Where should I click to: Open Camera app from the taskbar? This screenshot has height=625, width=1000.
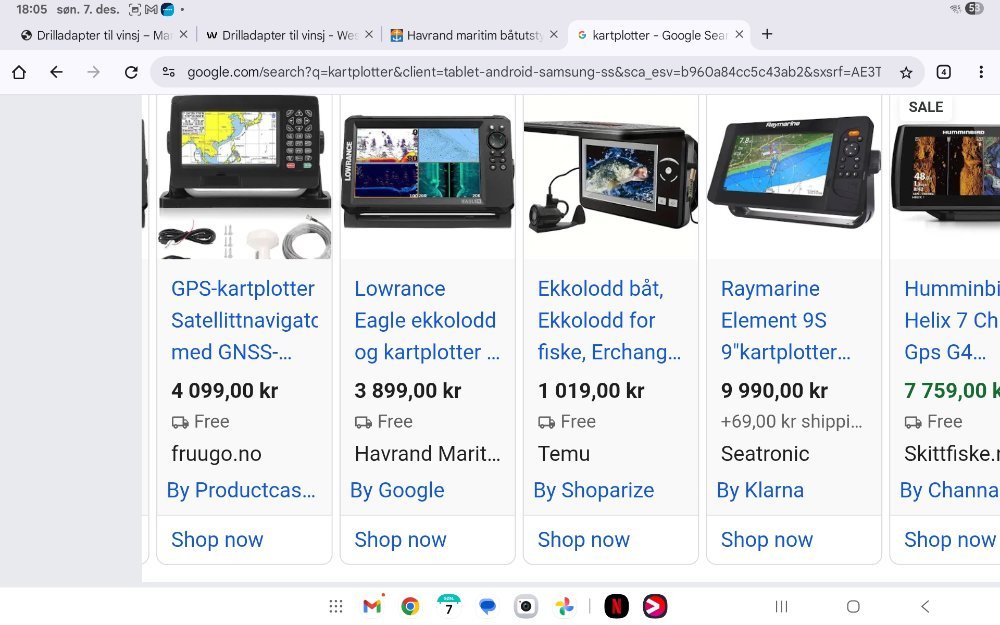(526, 606)
